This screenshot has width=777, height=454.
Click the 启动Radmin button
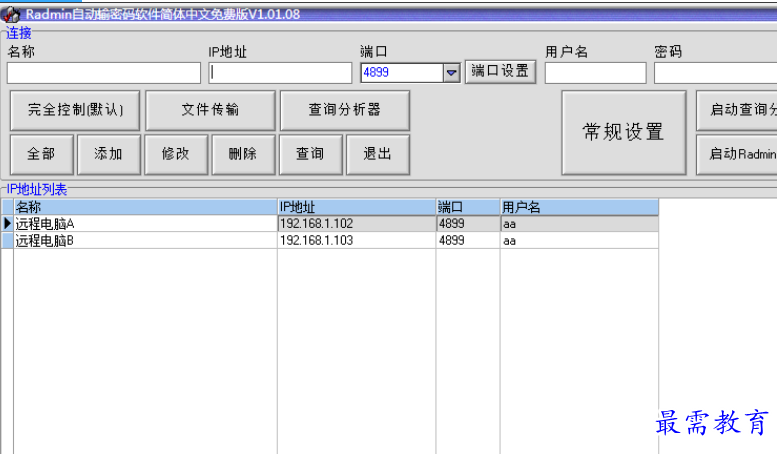(x=737, y=154)
